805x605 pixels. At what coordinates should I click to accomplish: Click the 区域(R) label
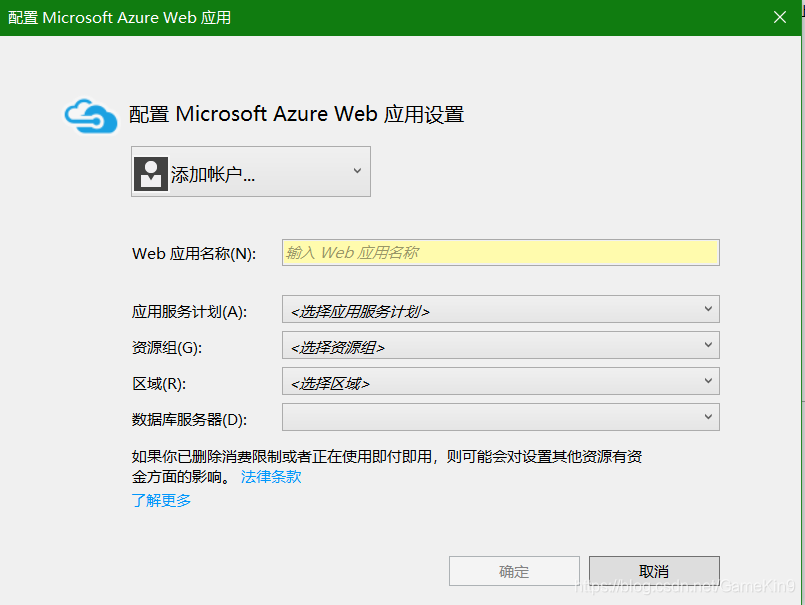tap(159, 384)
